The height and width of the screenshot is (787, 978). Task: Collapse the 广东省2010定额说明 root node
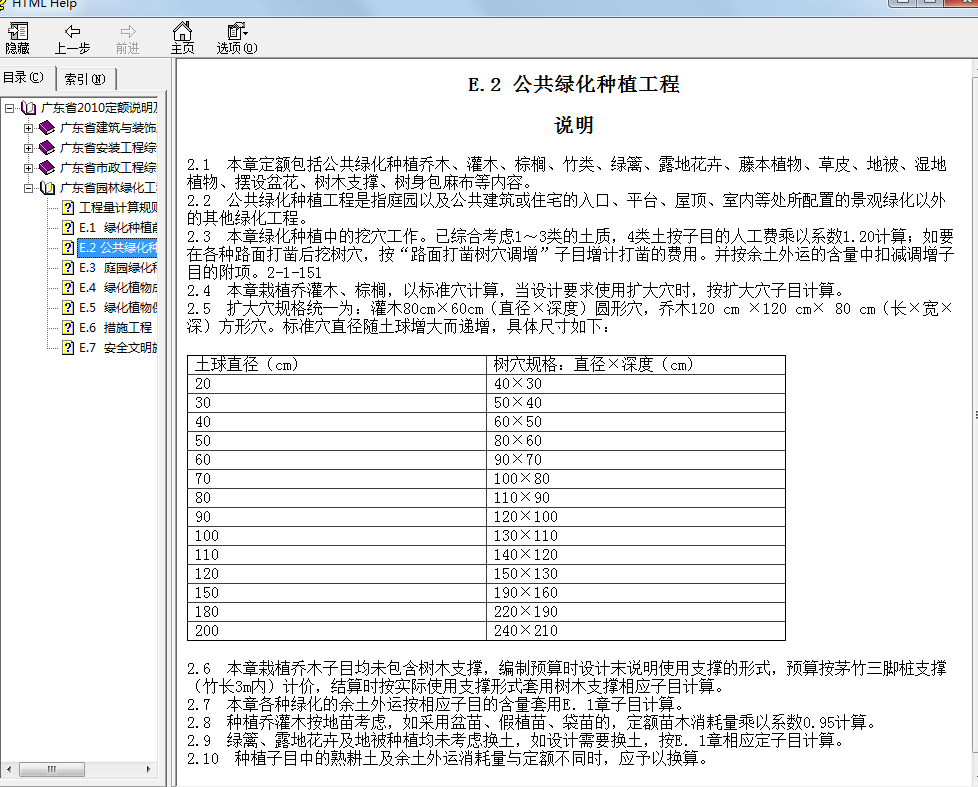point(9,108)
